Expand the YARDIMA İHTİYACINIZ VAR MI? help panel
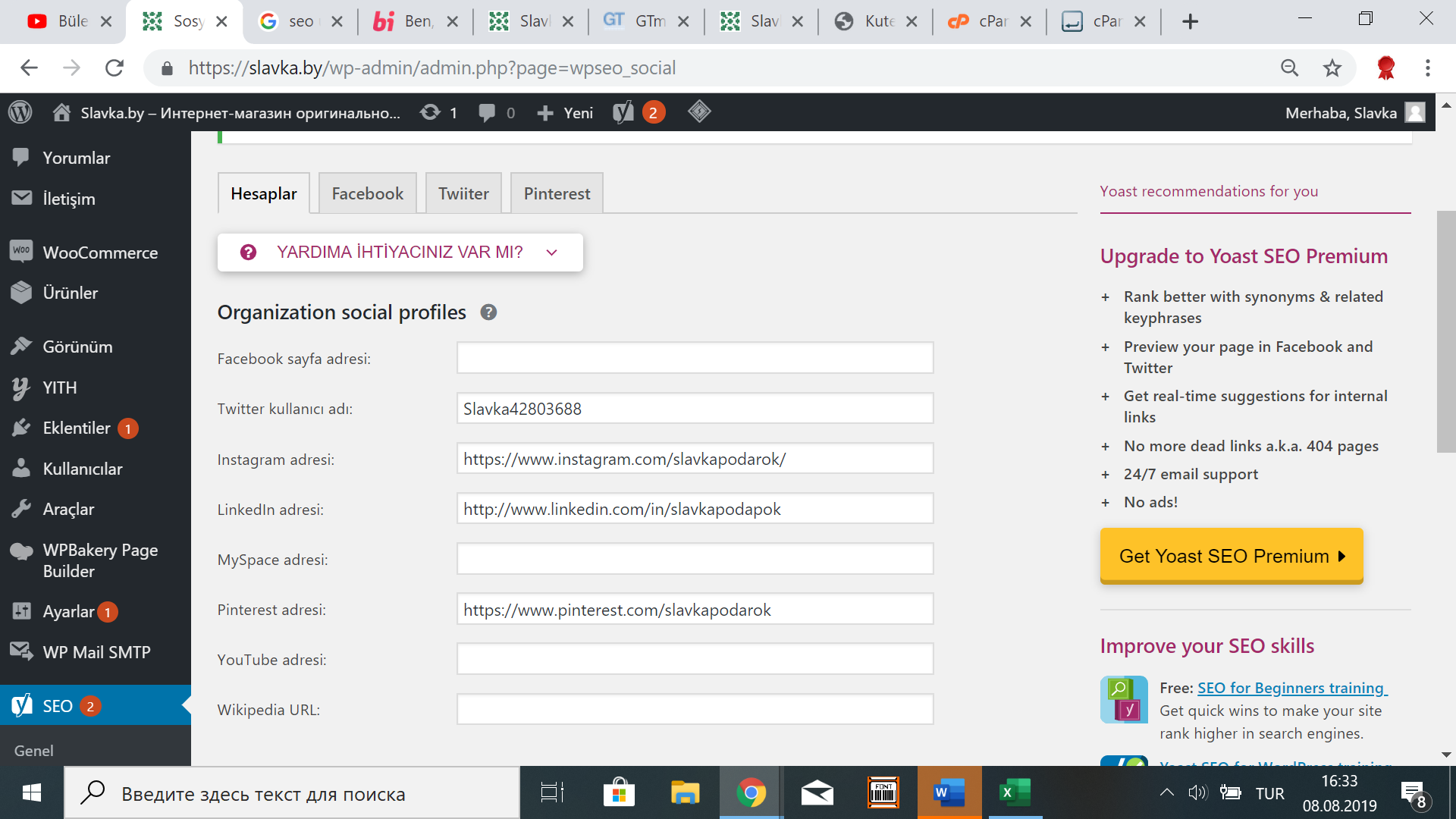The image size is (1456, 819). click(400, 253)
